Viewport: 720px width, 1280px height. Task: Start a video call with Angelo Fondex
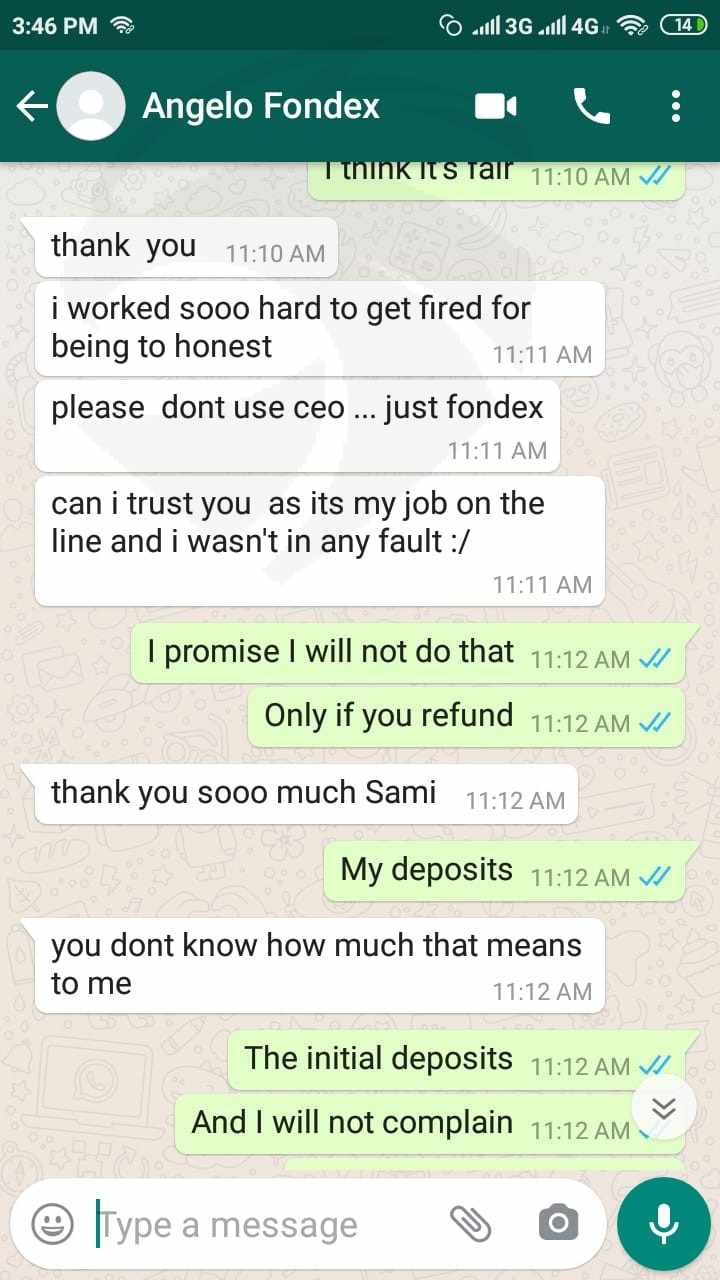[x=496, y=106]
